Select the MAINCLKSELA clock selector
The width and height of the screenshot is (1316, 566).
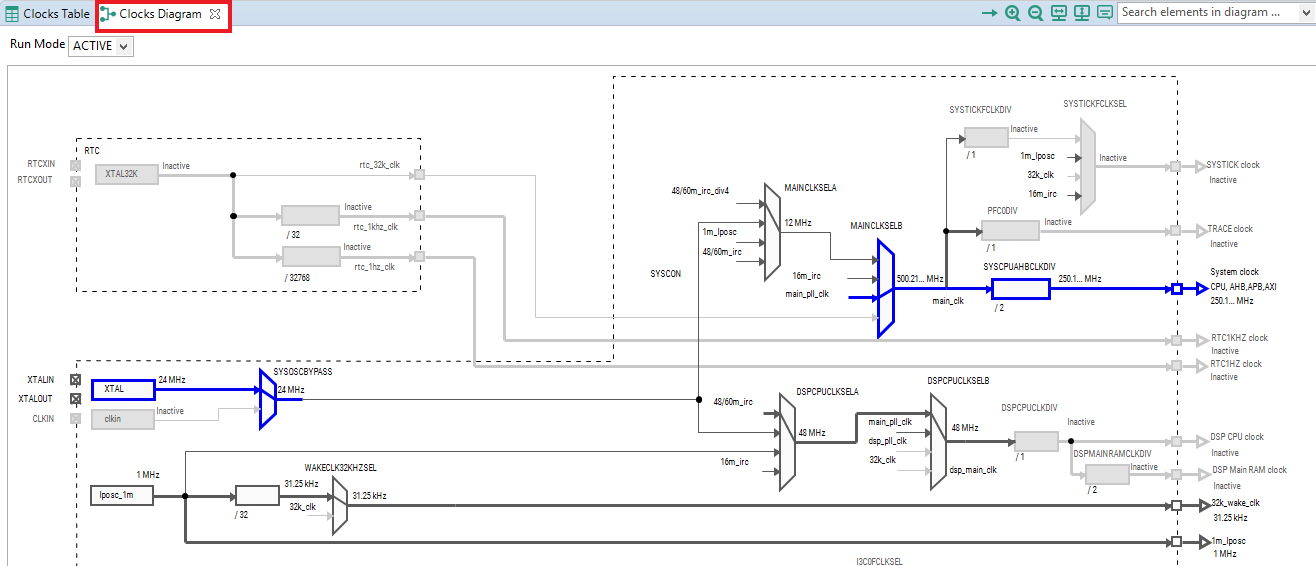click(771, 232)
